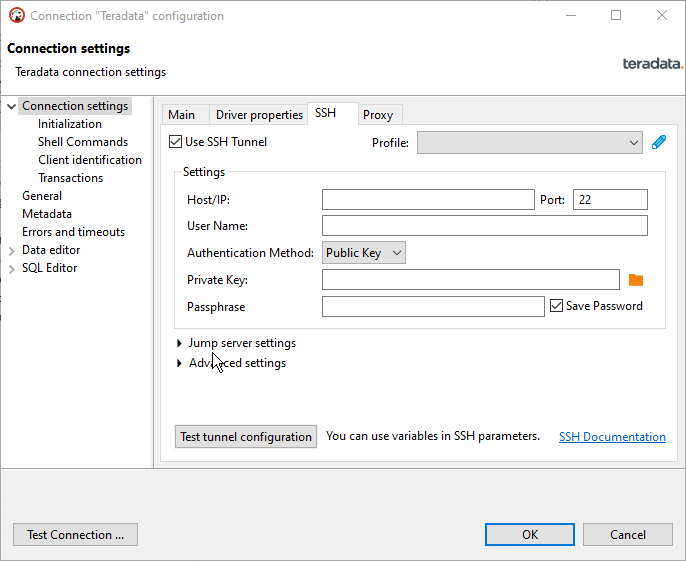The image size is (686, 561).
Task: Expand Advanced settings section
Action: (x=179, y=363)
